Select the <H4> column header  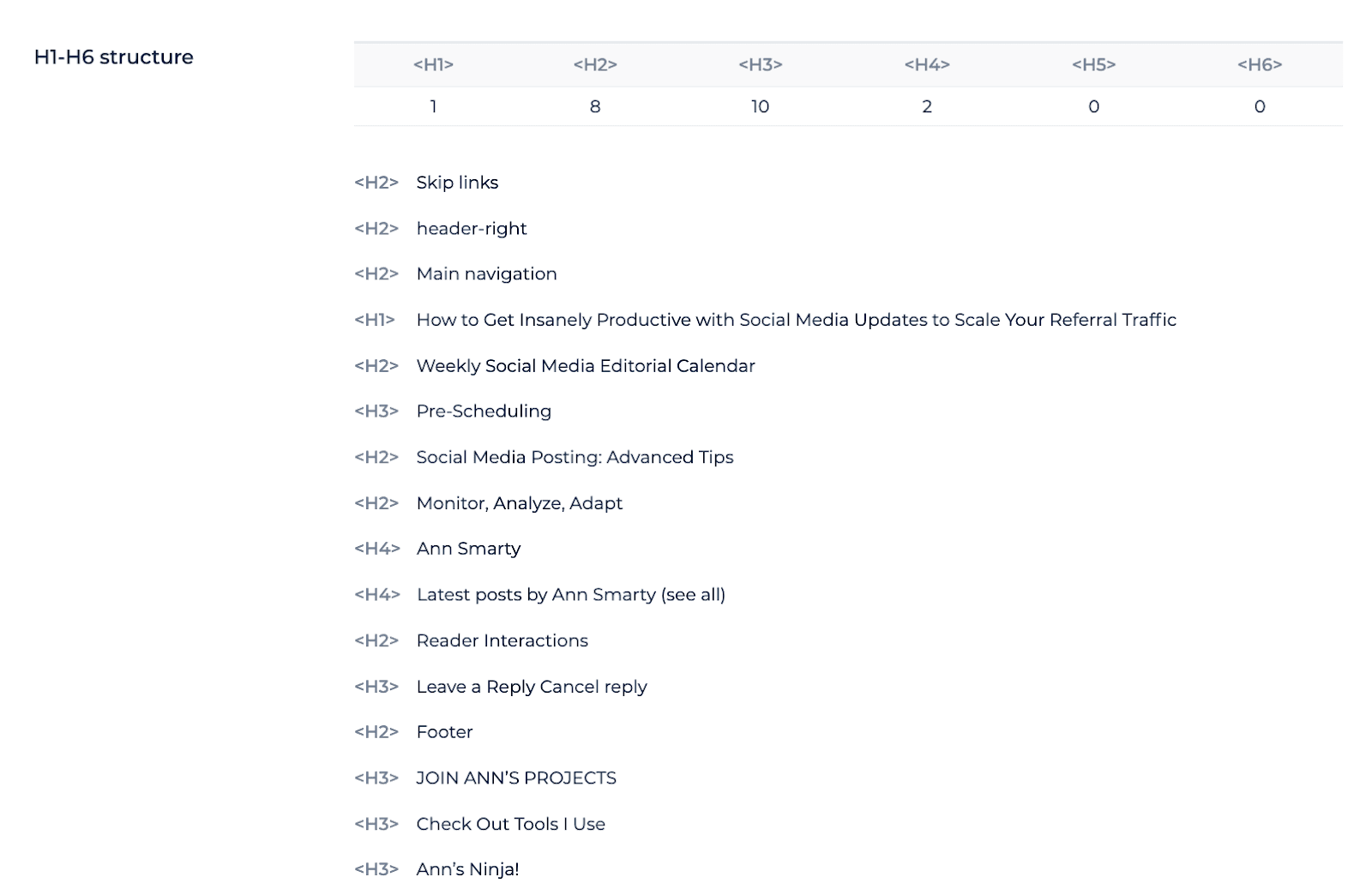pyautogui.click(x=927, y=64)
